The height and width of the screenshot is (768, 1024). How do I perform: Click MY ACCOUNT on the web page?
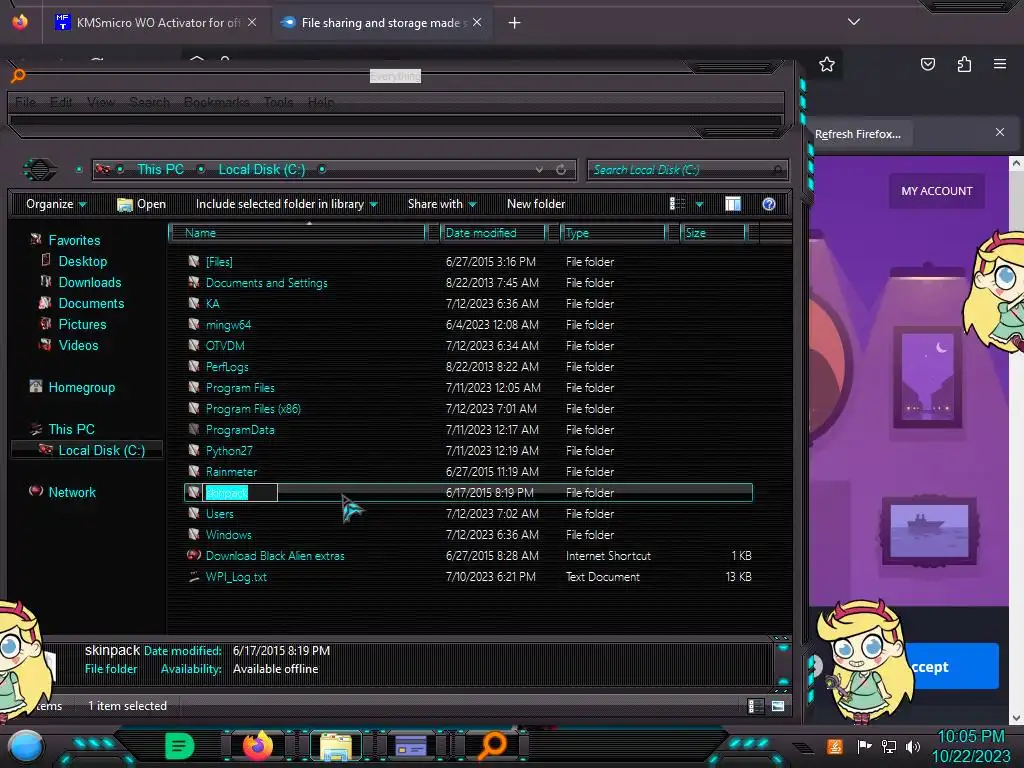(936, 191)
